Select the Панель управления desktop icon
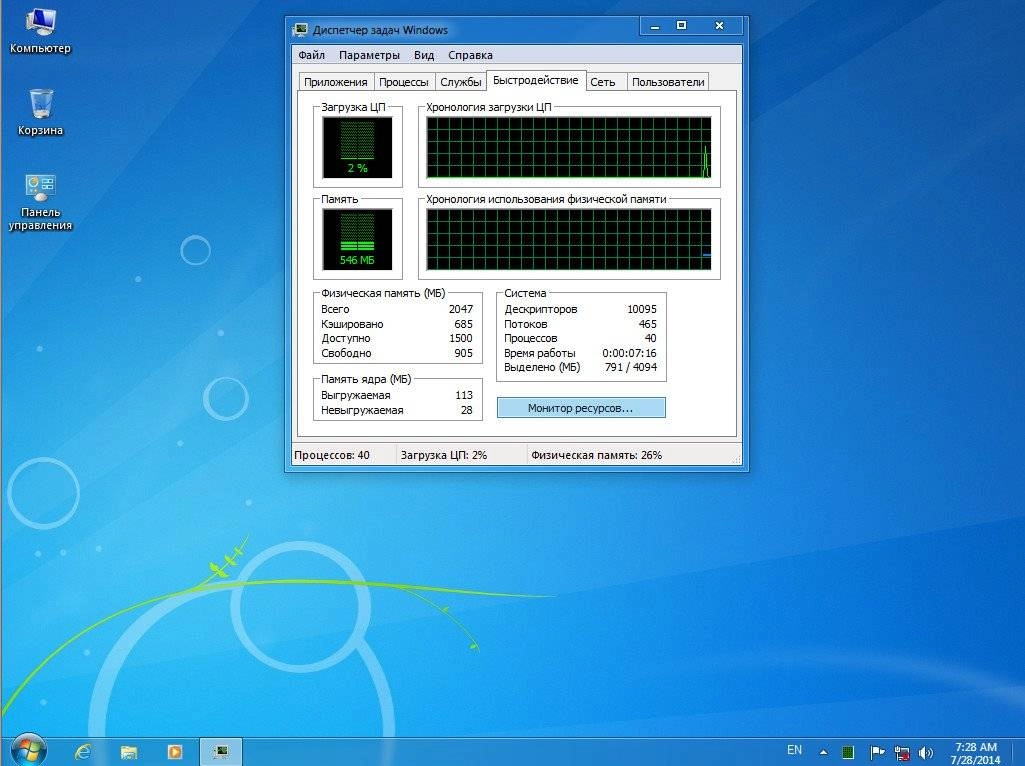 (x=40, y=201)
